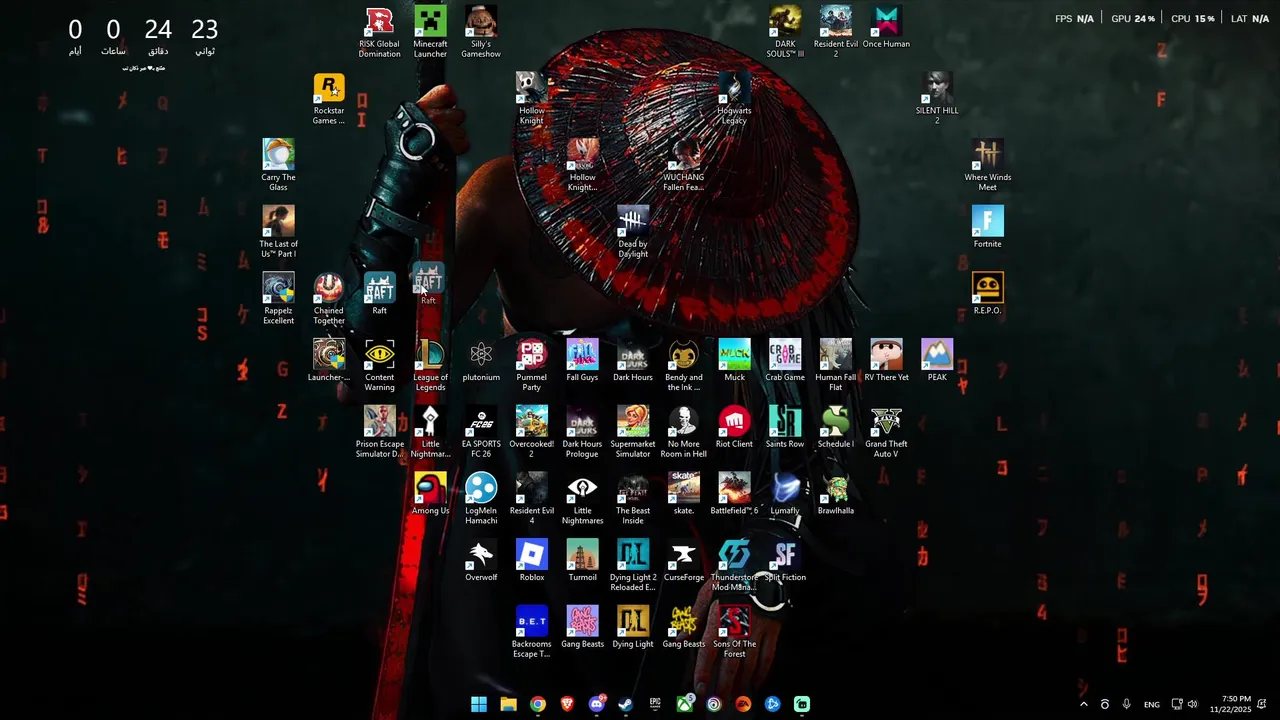Switch the ENG input language indicator

[x=1152, y=704]
